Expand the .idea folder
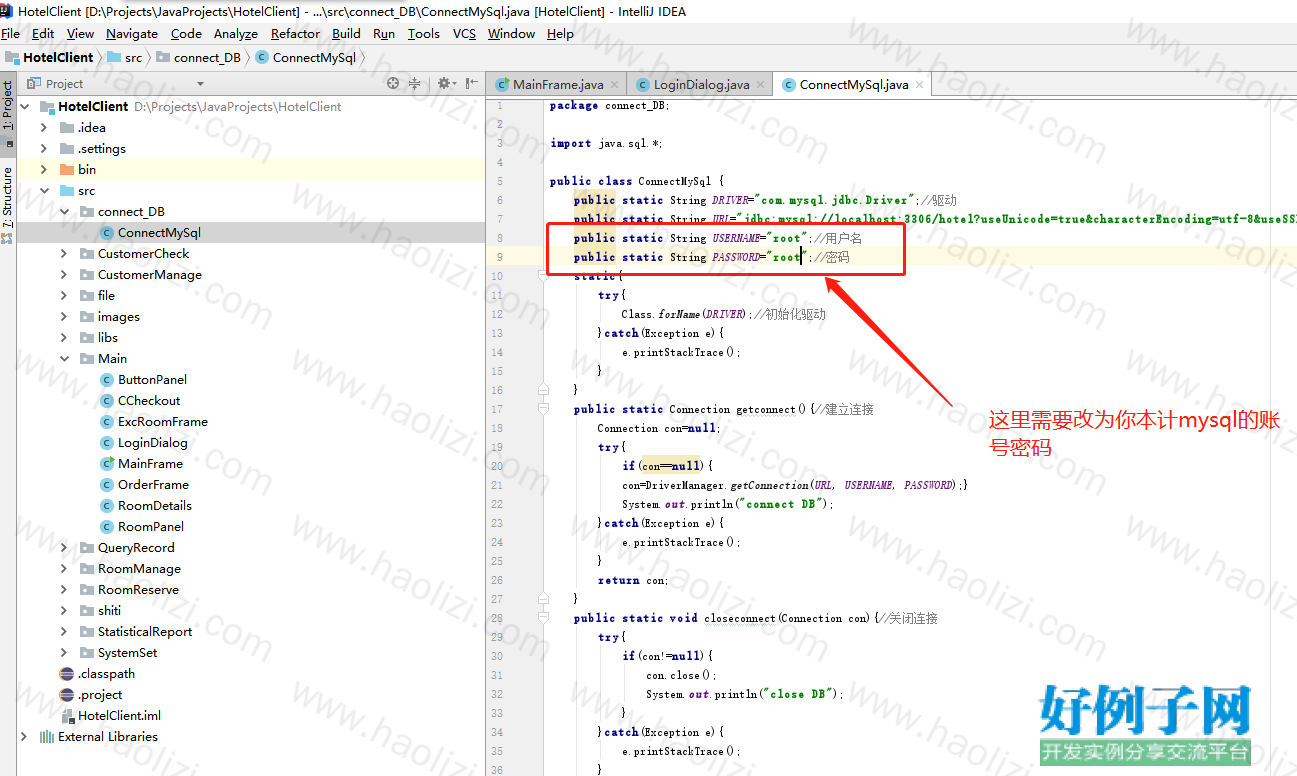Viewport: 1297px width, 776px height. click(44, 128)
